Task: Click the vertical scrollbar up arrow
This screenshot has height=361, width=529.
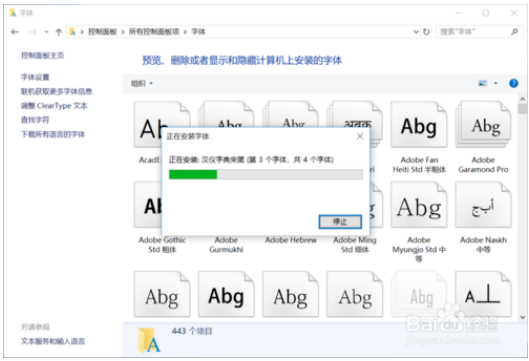Action: 523,99
